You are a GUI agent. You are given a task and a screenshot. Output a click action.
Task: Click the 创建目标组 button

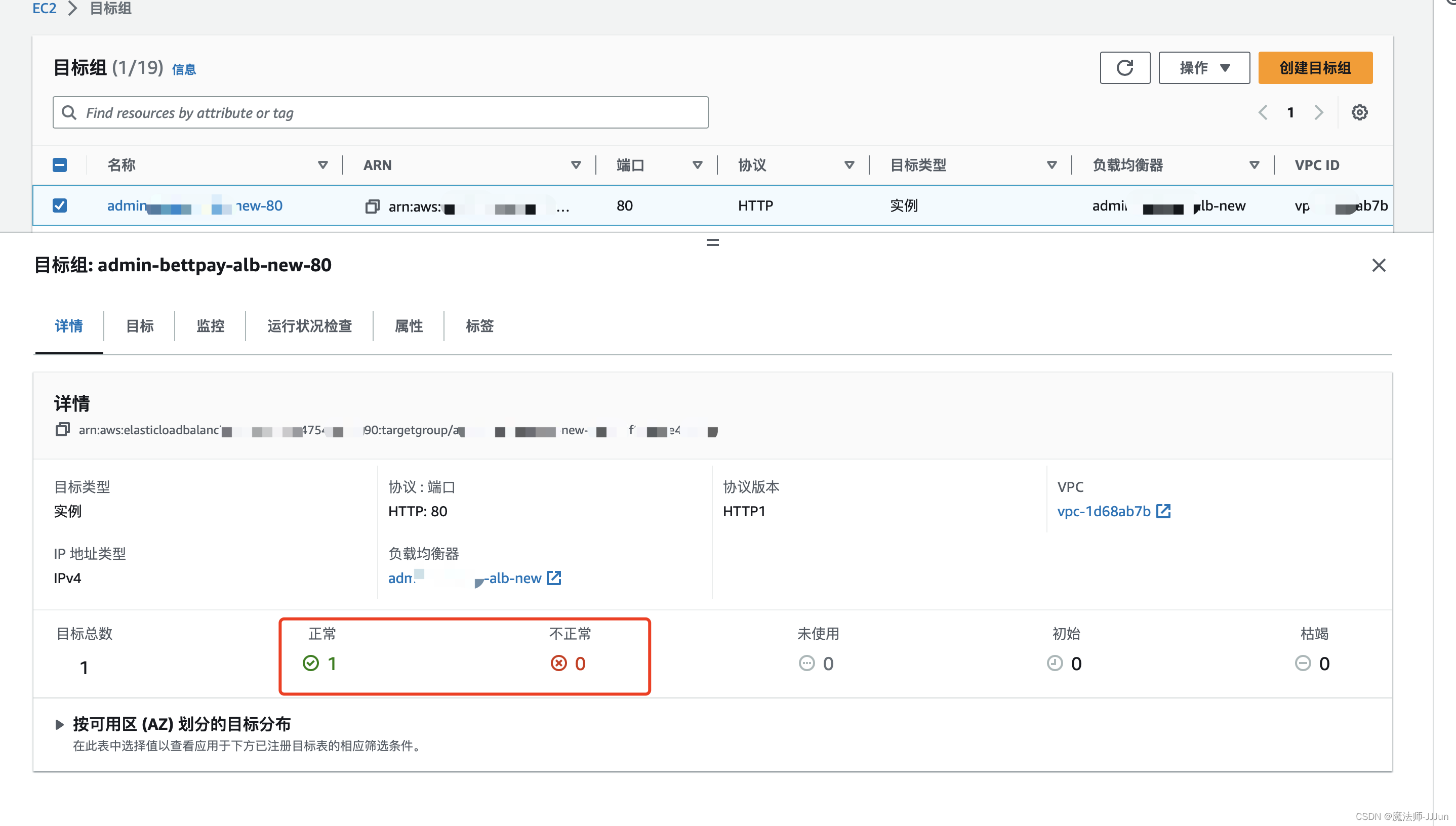(1315, 67)
